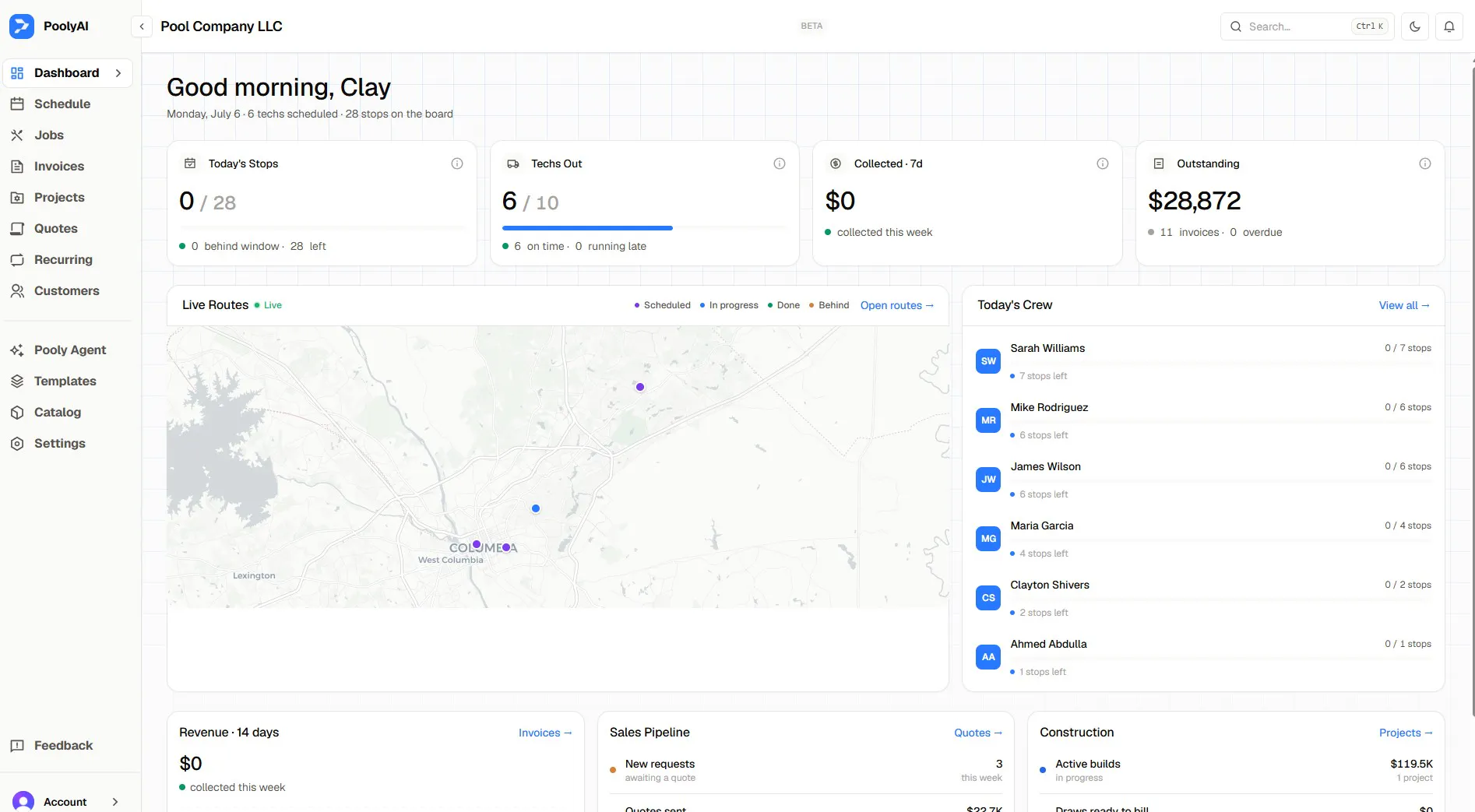Open notifications bell

click(x=1449, y=26)
